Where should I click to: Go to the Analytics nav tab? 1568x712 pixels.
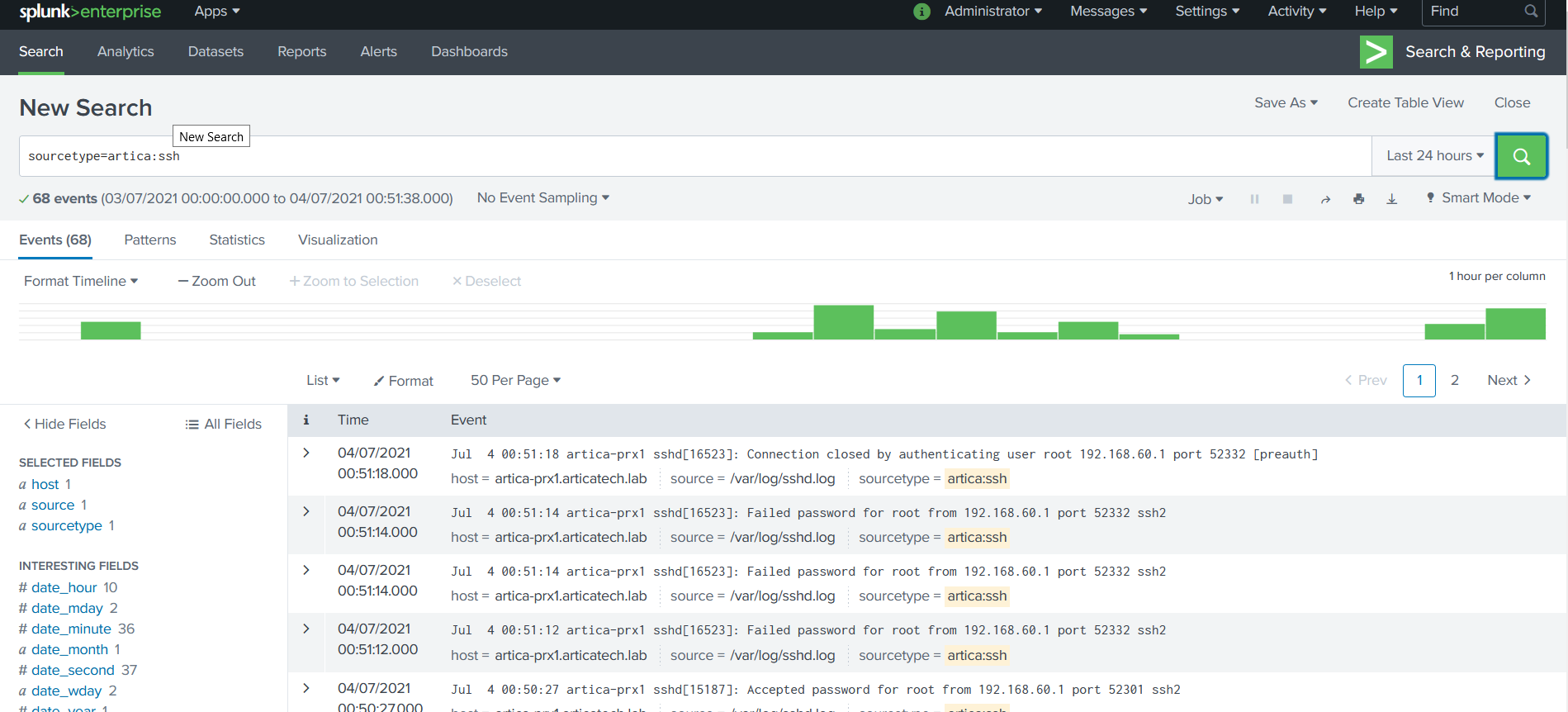point(126,52)
